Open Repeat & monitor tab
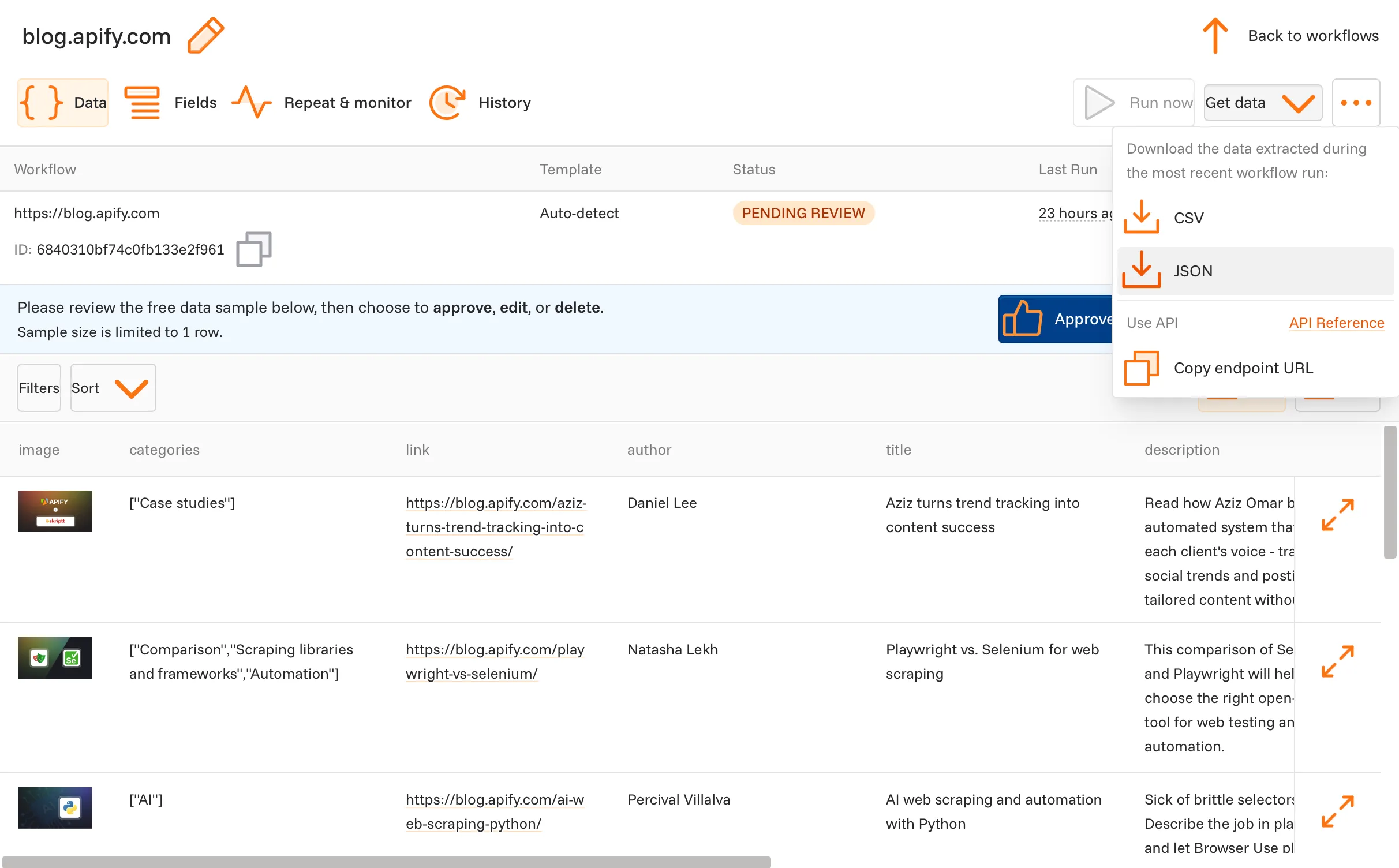This screenshot has height=868, width=1399. [x=321, y=103]
